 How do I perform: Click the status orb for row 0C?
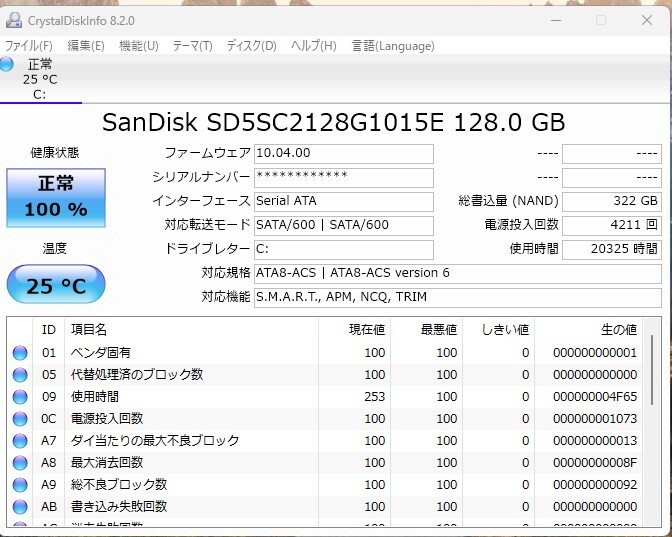(20, 419)
